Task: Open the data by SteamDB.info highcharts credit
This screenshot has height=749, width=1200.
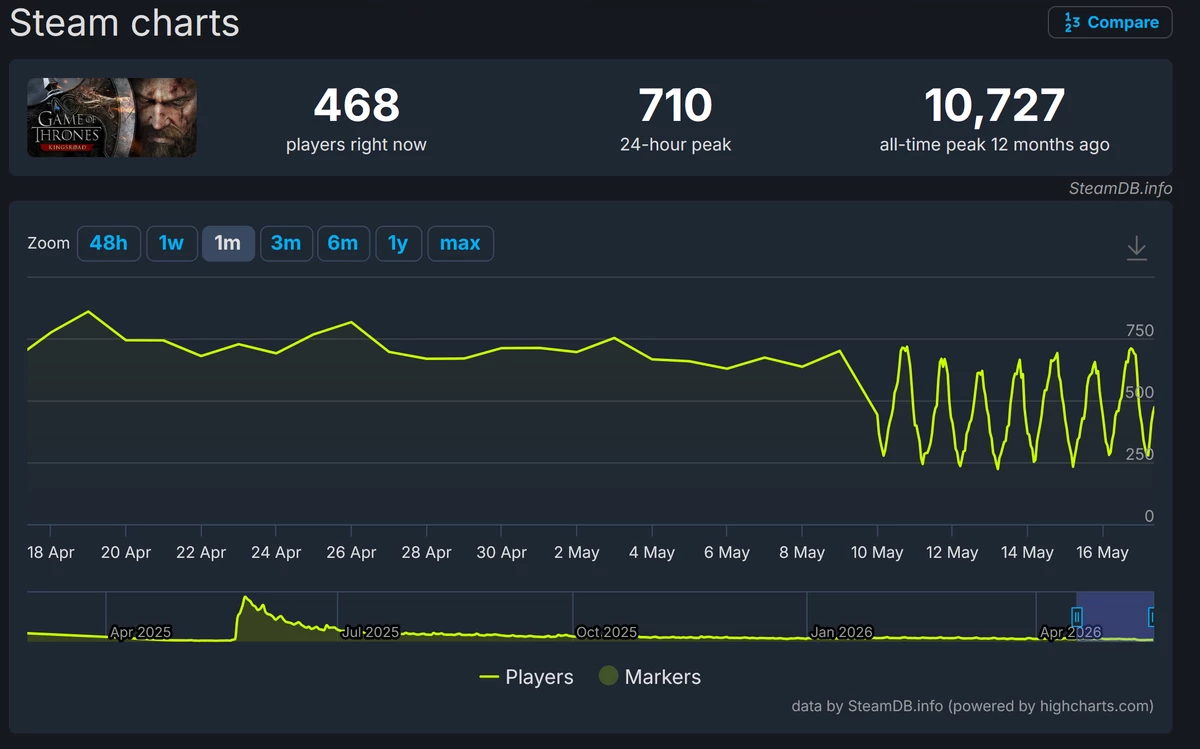Action: (972, 706)
